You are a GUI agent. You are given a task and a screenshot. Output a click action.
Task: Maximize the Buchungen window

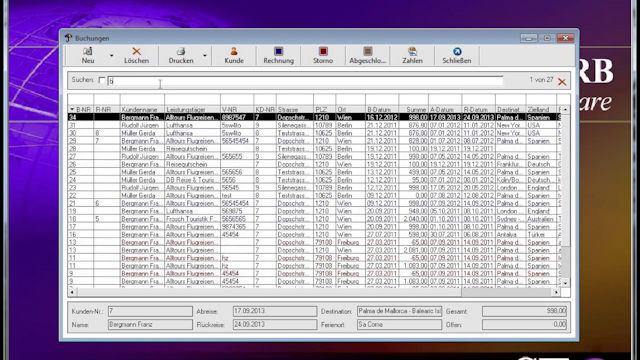point(547,38)
